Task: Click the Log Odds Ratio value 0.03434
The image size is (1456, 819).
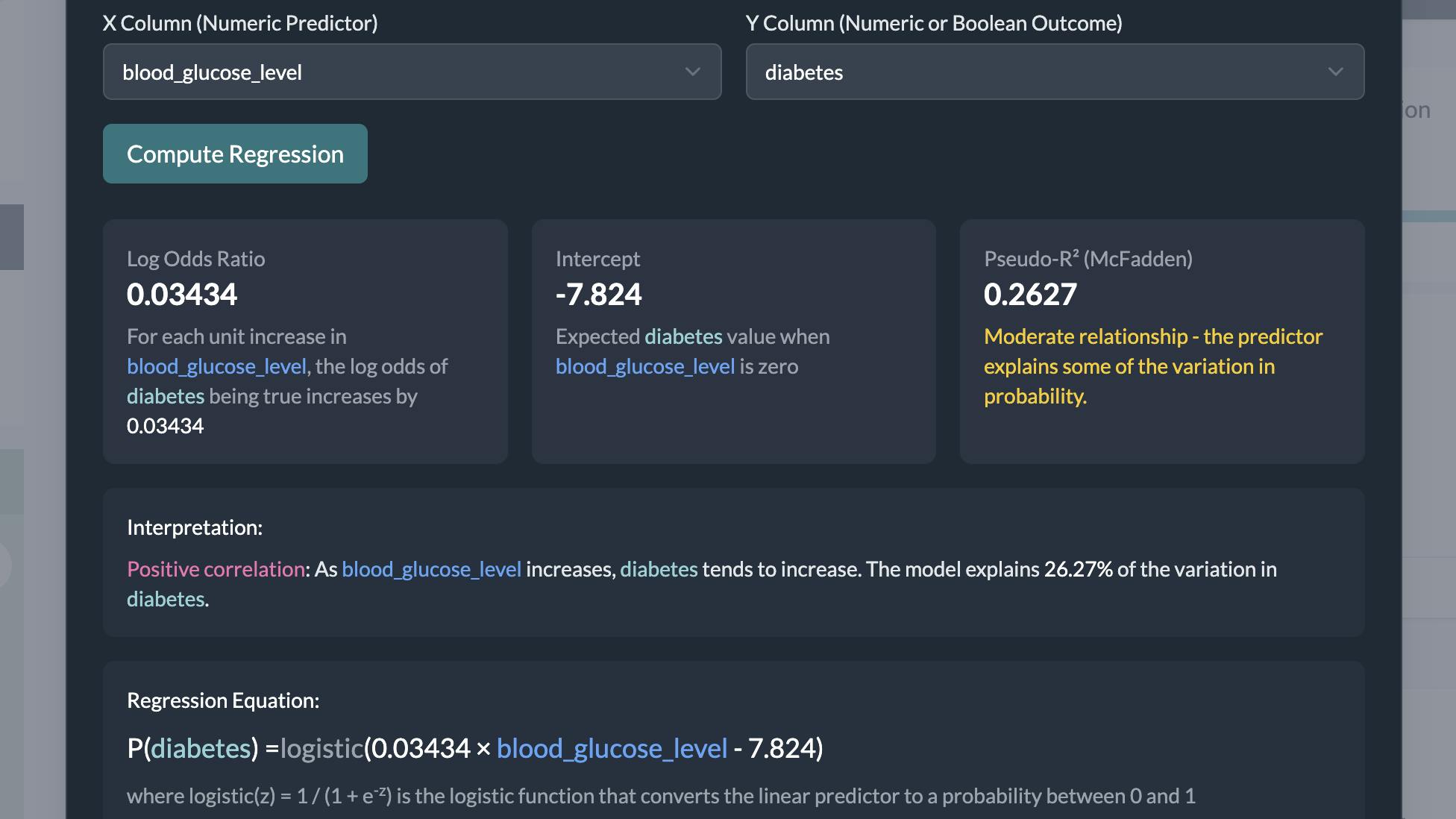Action: (182, 295)
